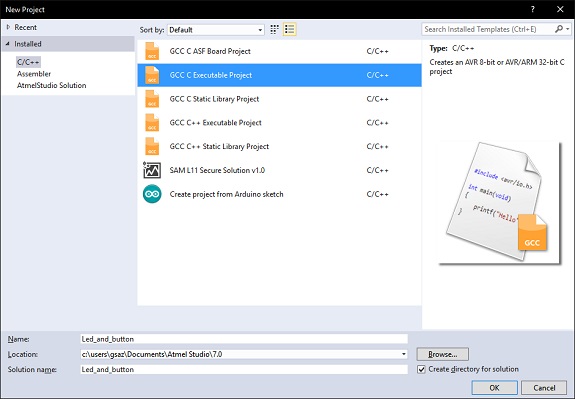The height and width of the screenshot is (399, 575).
Task: Switch to small icons grid view
Action: click(x=274, y=30)
